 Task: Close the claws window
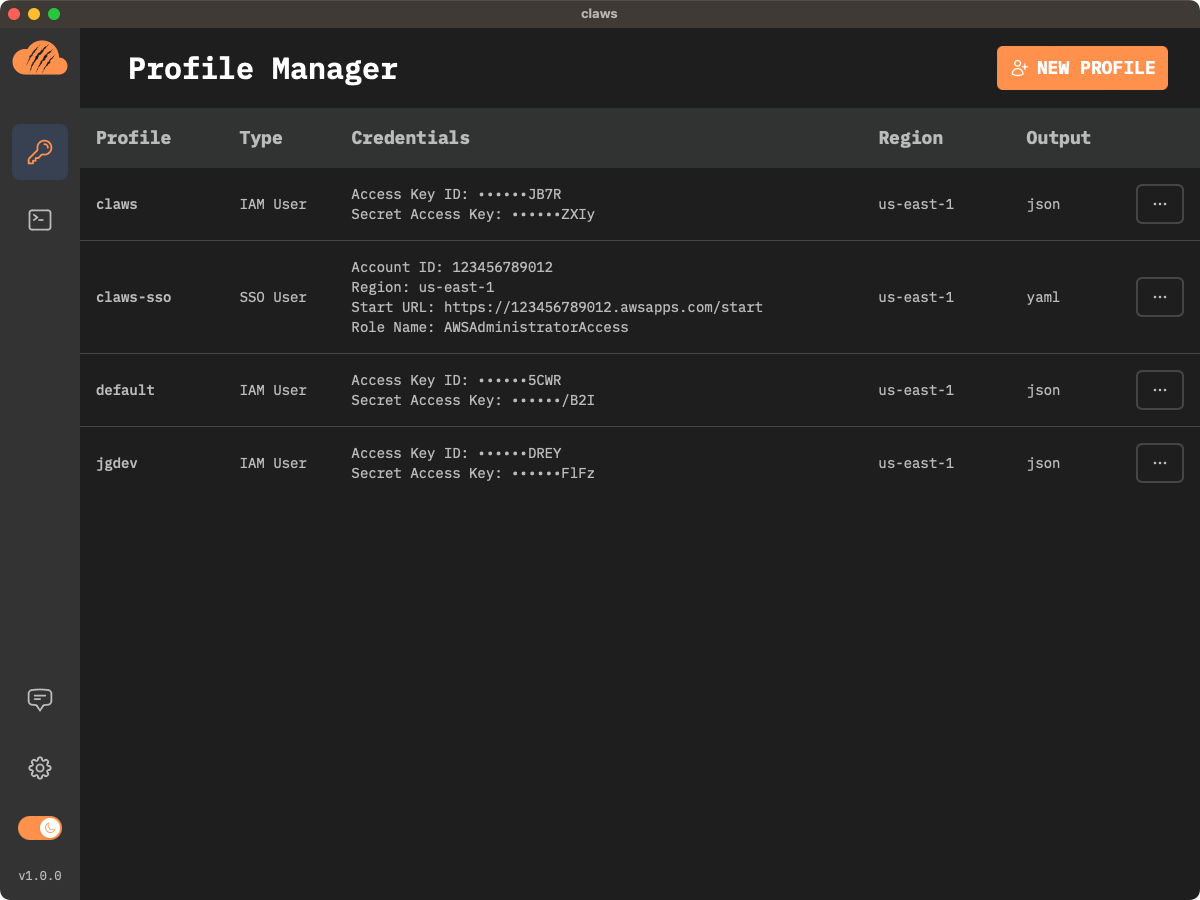[x=14, y=14]
